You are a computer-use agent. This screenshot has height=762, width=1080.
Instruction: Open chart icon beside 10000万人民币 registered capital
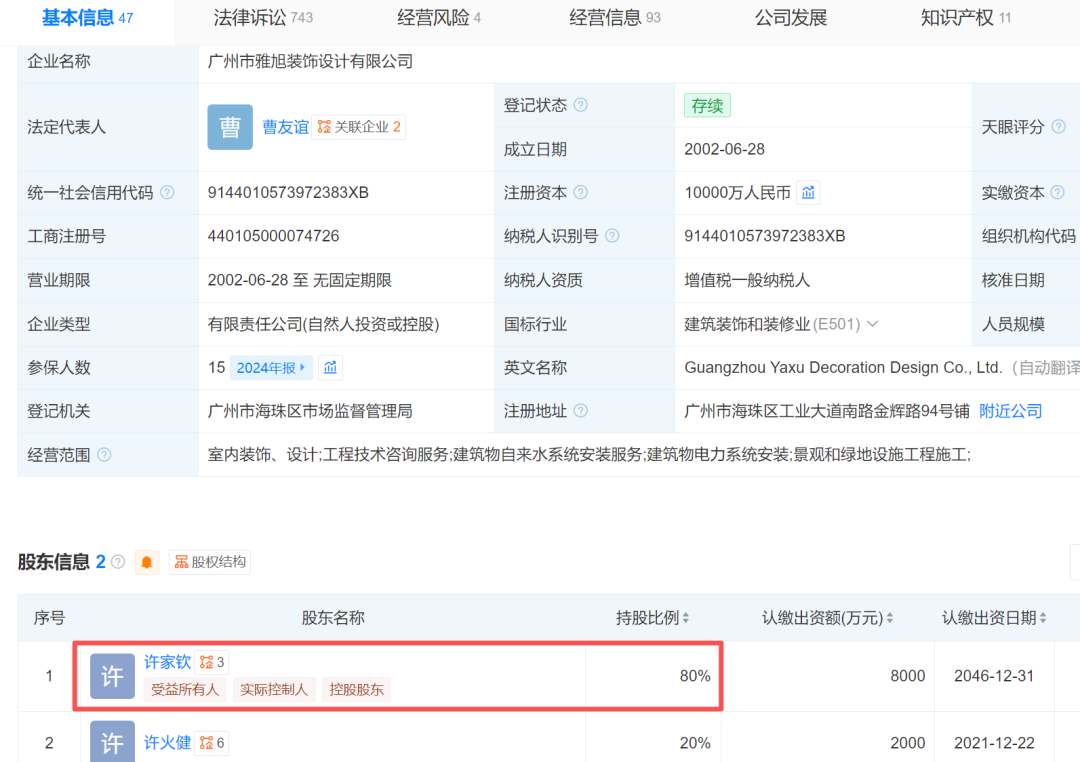(808, 192)
